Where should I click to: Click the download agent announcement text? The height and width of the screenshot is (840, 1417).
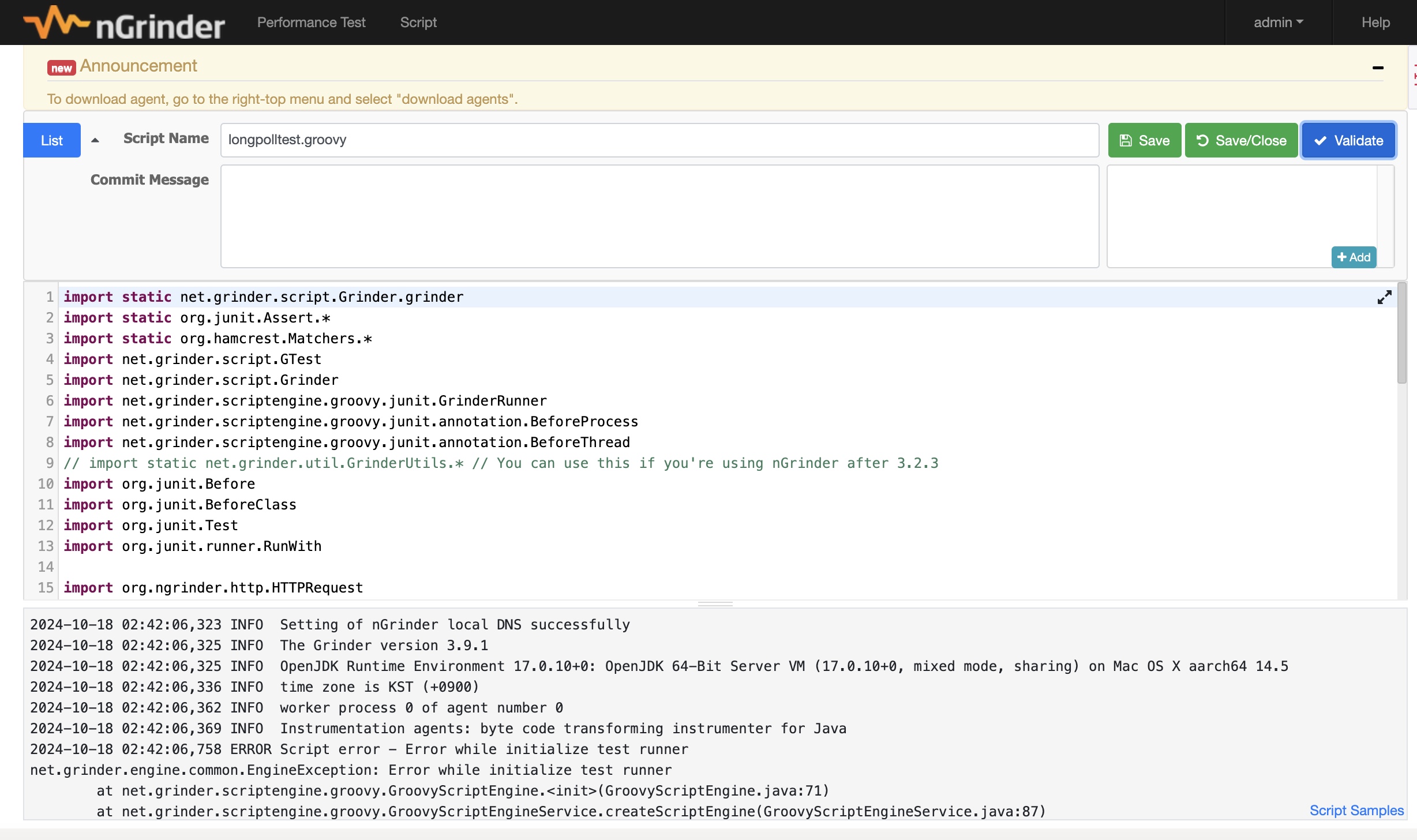(x=283, y=99)
